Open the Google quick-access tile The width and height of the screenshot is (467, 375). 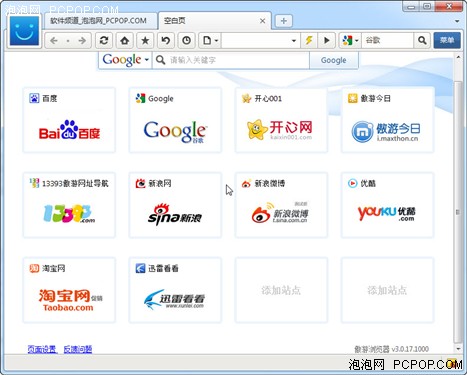point(175,120)
